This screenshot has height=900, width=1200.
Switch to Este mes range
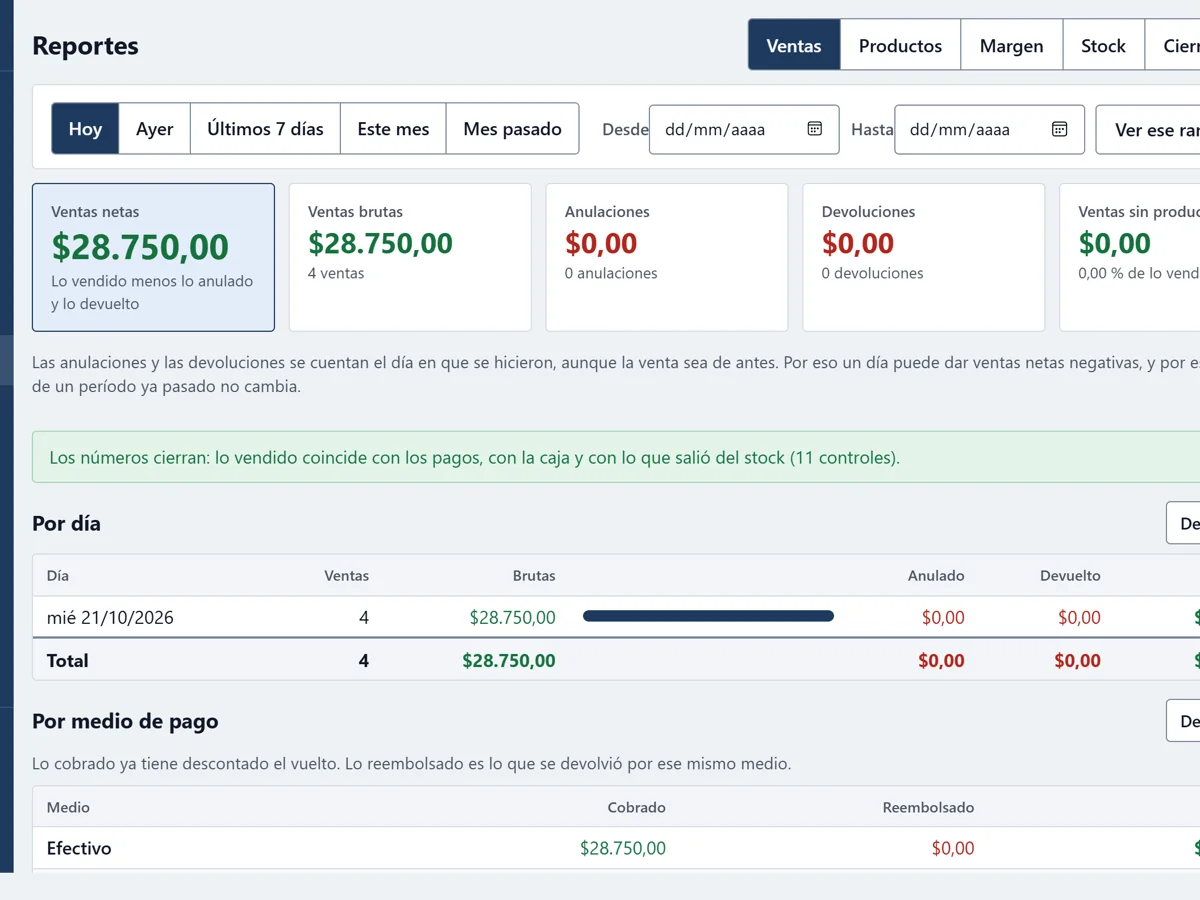click(393, 129)
